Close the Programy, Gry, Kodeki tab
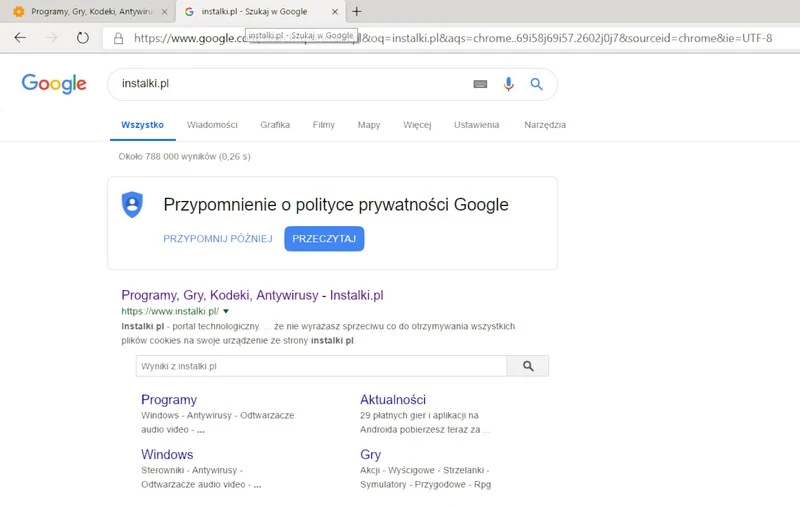The width and height of the screenshot is (800, 509). 164,12
